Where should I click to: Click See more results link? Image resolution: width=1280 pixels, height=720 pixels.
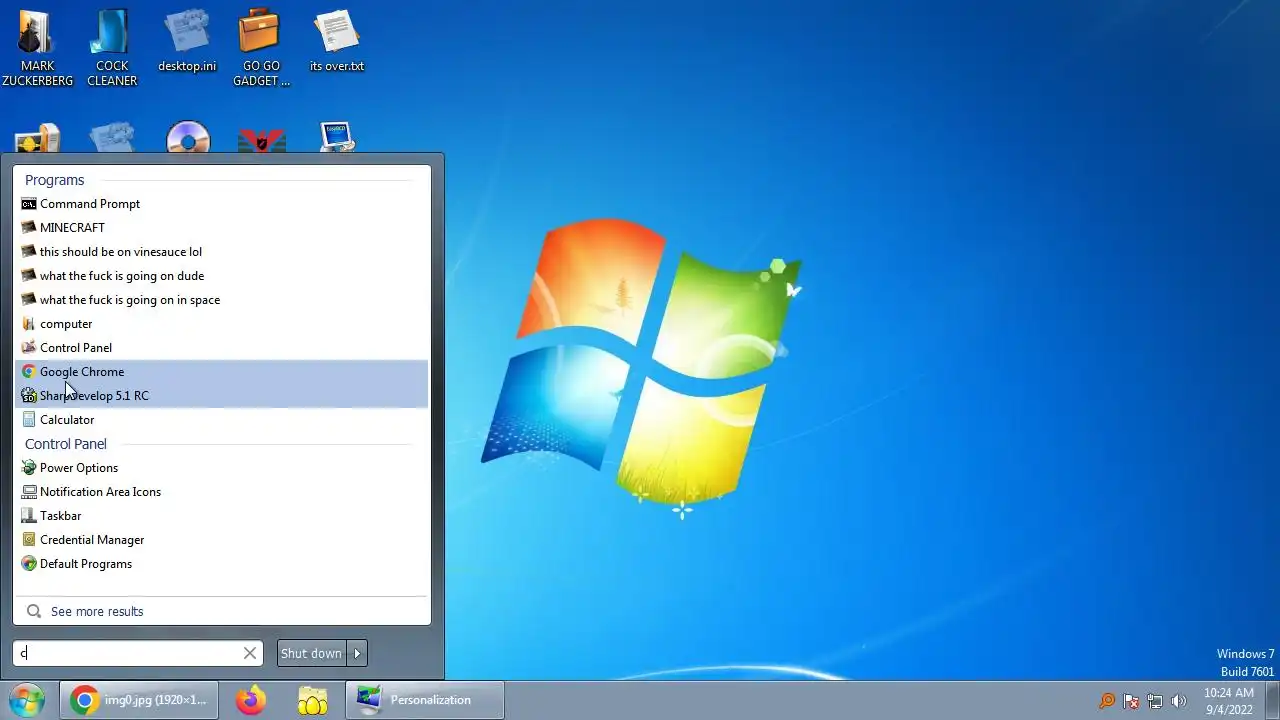(97, 611)
